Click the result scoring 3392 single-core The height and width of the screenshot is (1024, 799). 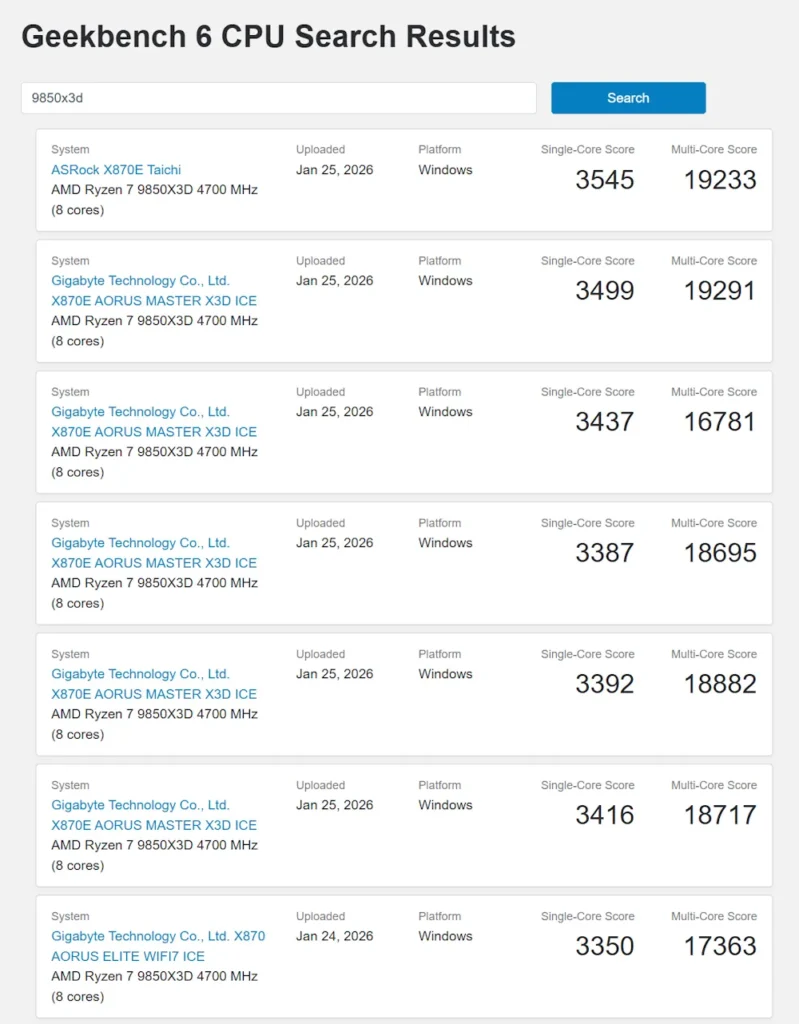pos(604,683)
